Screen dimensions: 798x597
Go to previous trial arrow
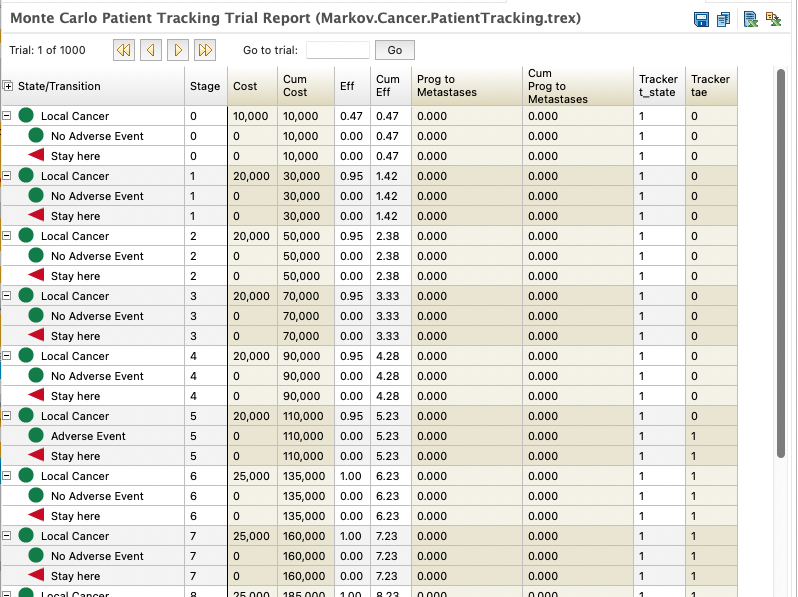click(x=151, y=50)
